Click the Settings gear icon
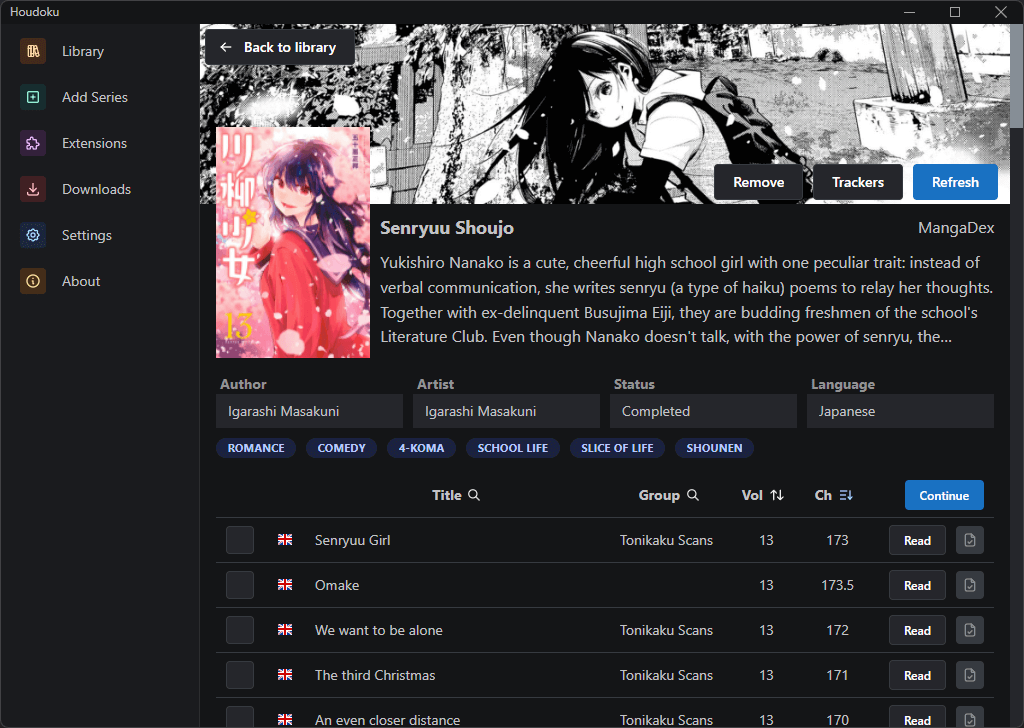The width and height of the screenshot is (1024, 728). coord(33,235)
